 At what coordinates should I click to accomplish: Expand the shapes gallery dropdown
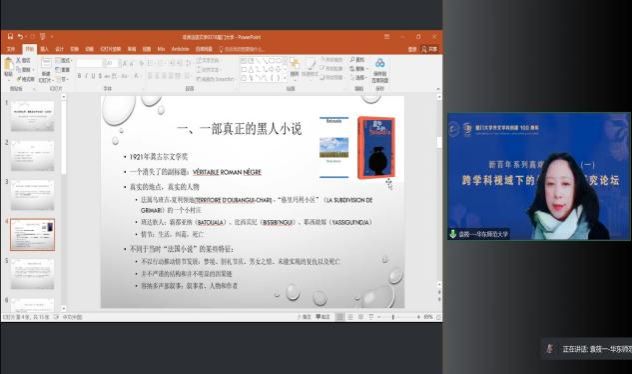tap(285, 79)
